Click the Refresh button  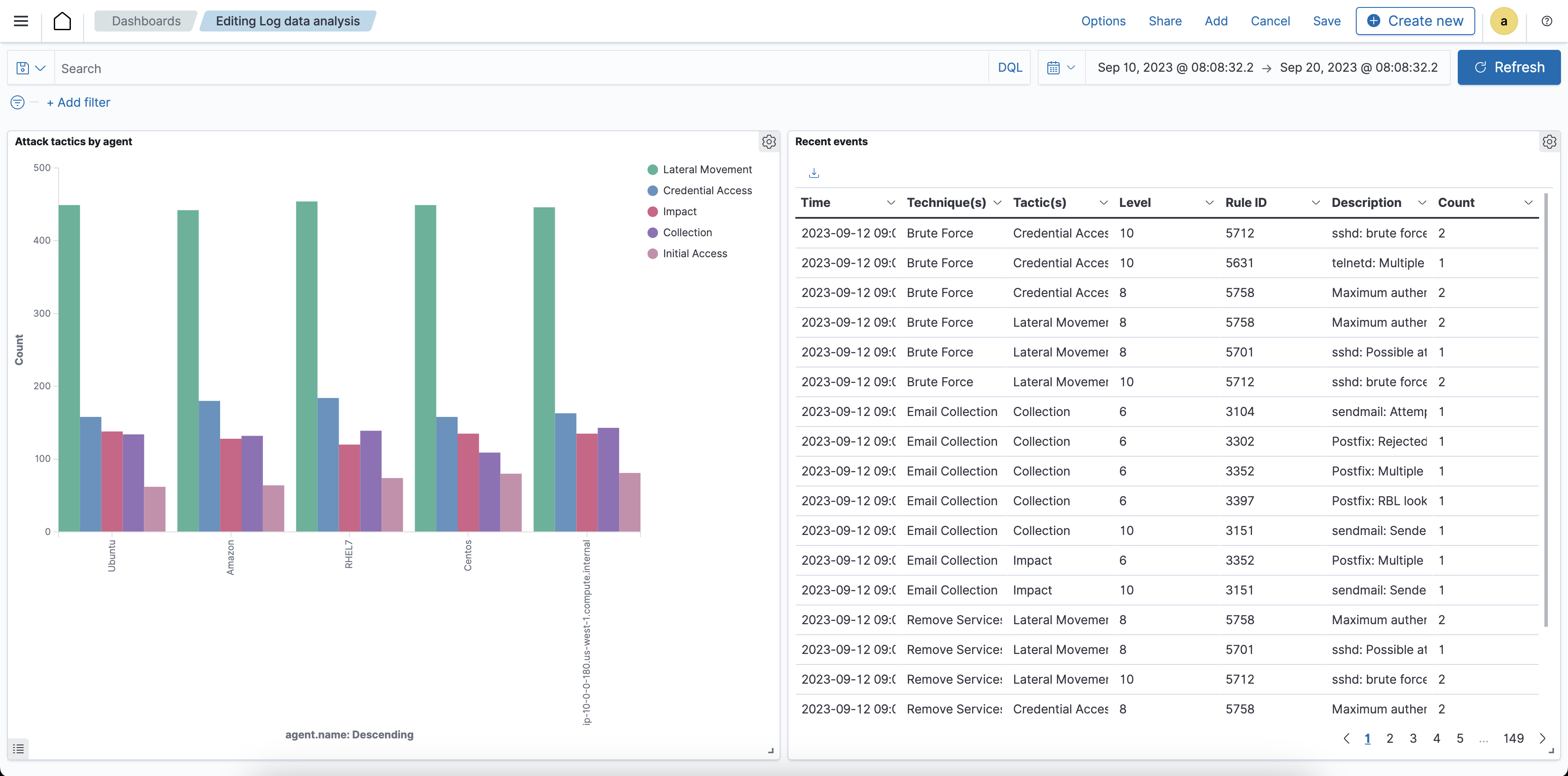(1509, 67)
